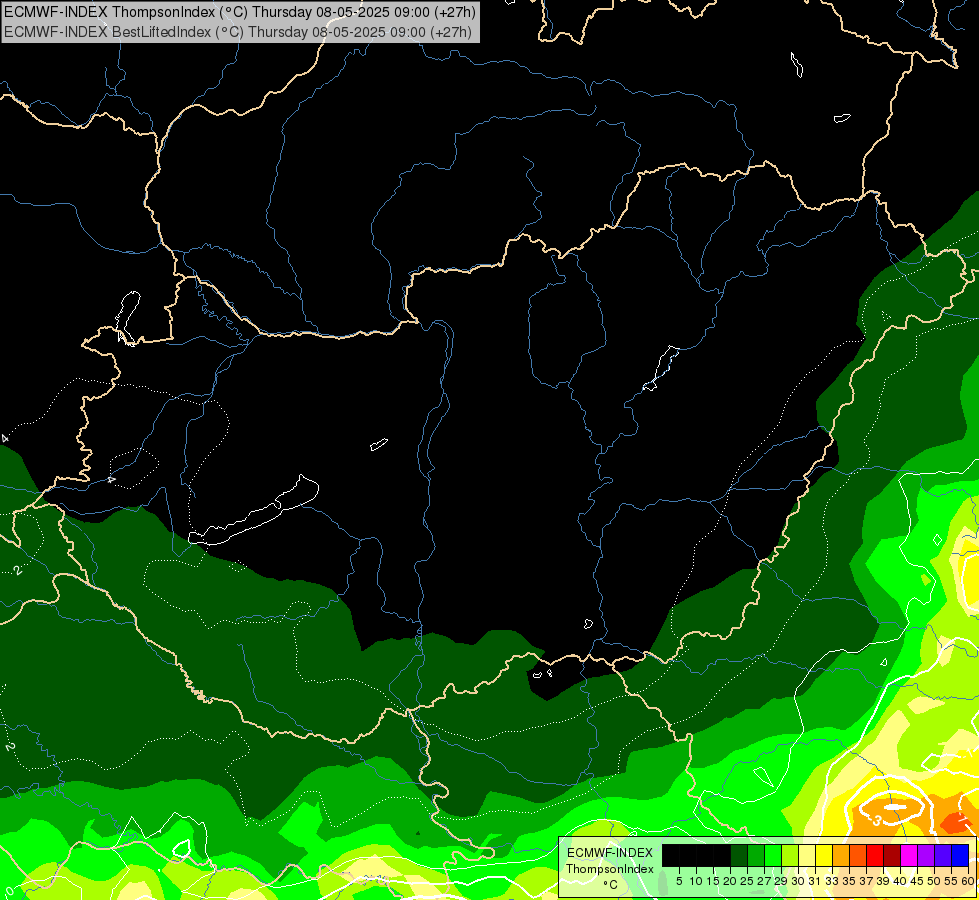Select the dark red legend swatch for 39–40
Image resolution: width=979 pixels, height=900 pixels.
coord(892,855)
